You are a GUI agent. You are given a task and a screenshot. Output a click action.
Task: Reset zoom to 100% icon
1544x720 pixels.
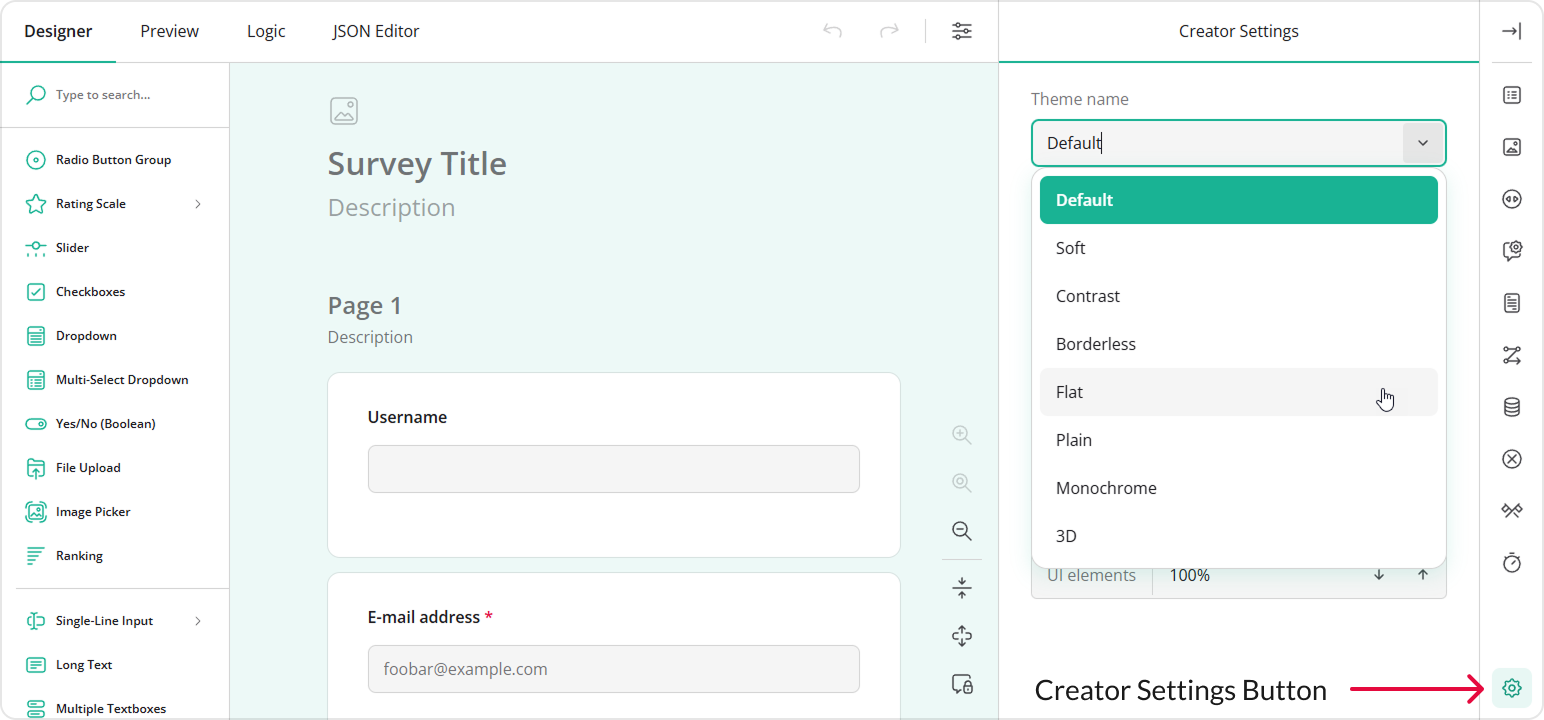[962, 483]
